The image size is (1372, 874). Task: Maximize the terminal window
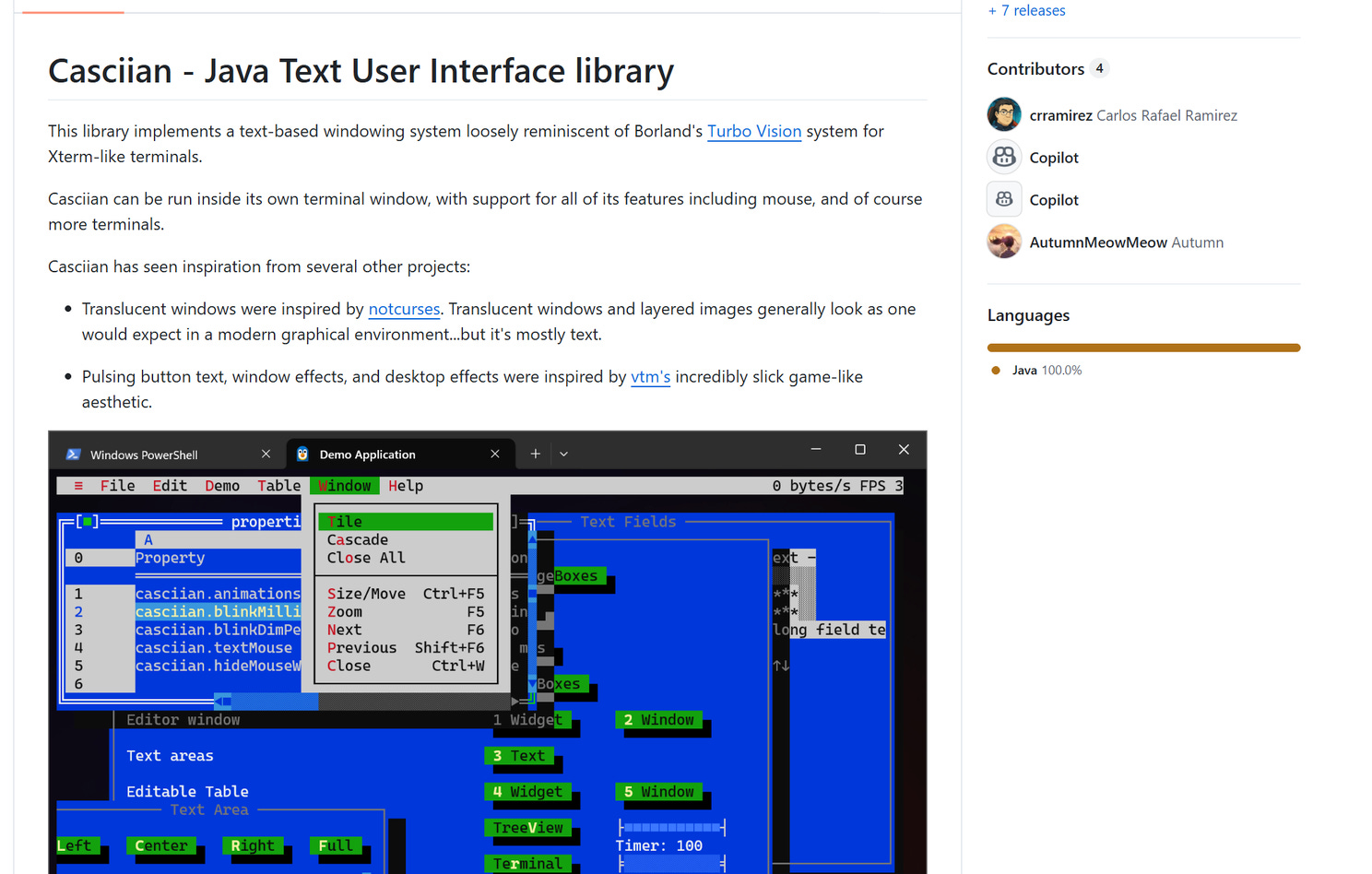[860, 449]
